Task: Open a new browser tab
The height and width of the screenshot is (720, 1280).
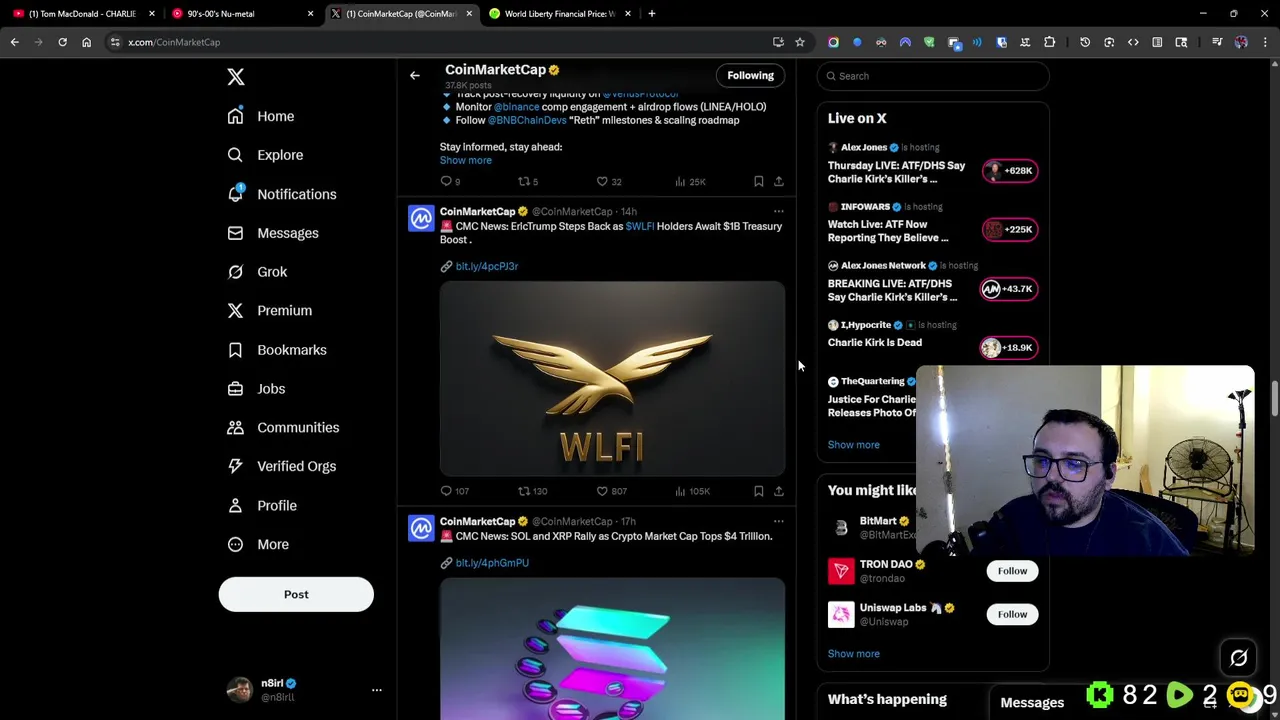Action: click(x=651, y=14)
